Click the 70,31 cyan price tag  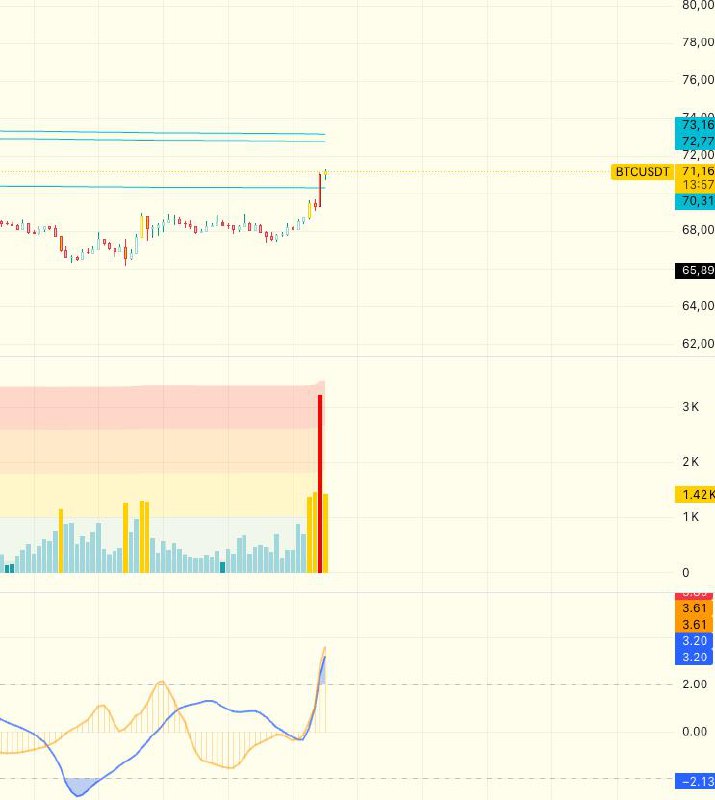click(696, 201)
